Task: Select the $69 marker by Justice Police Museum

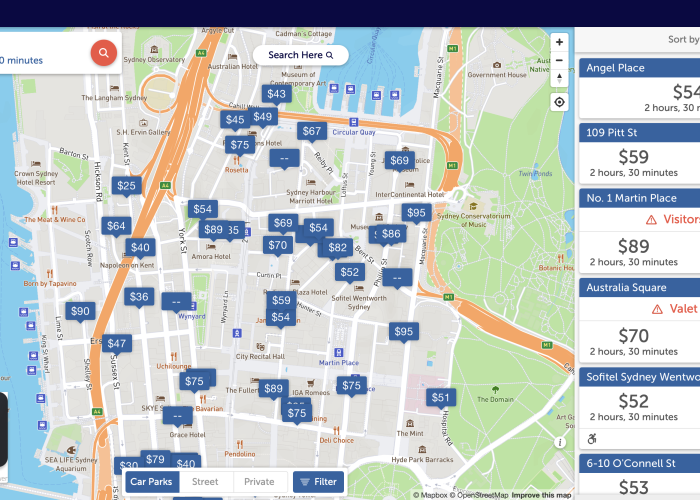Action: [x=400, y=161]
